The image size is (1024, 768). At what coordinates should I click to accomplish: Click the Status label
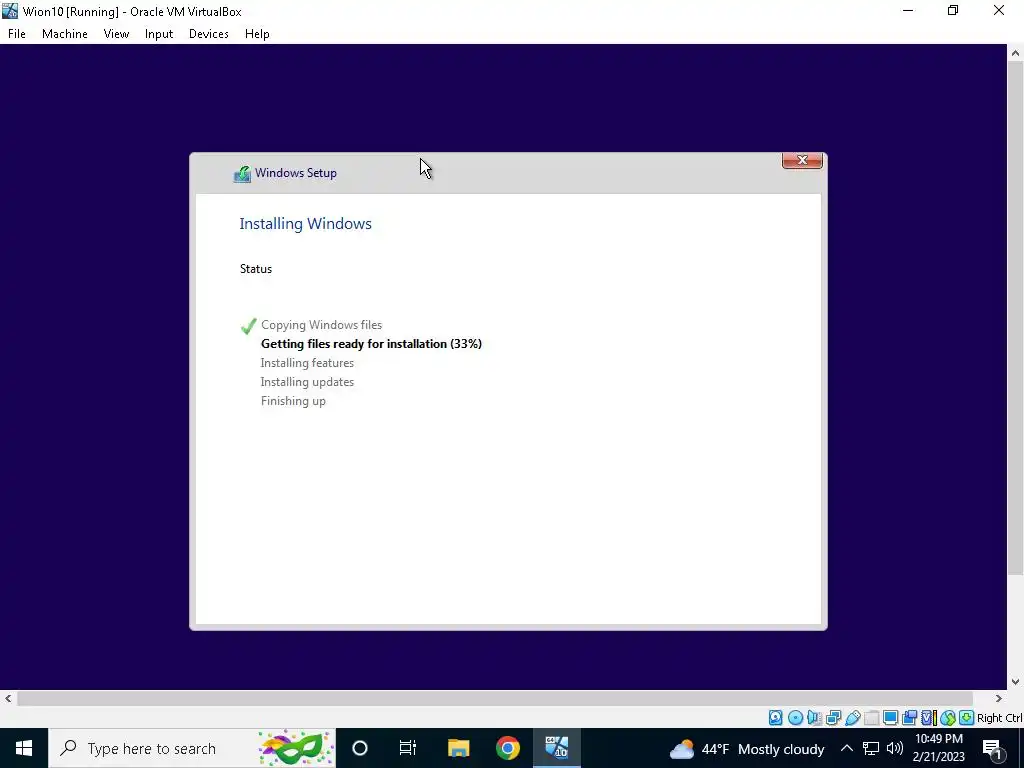pos(256,269)
